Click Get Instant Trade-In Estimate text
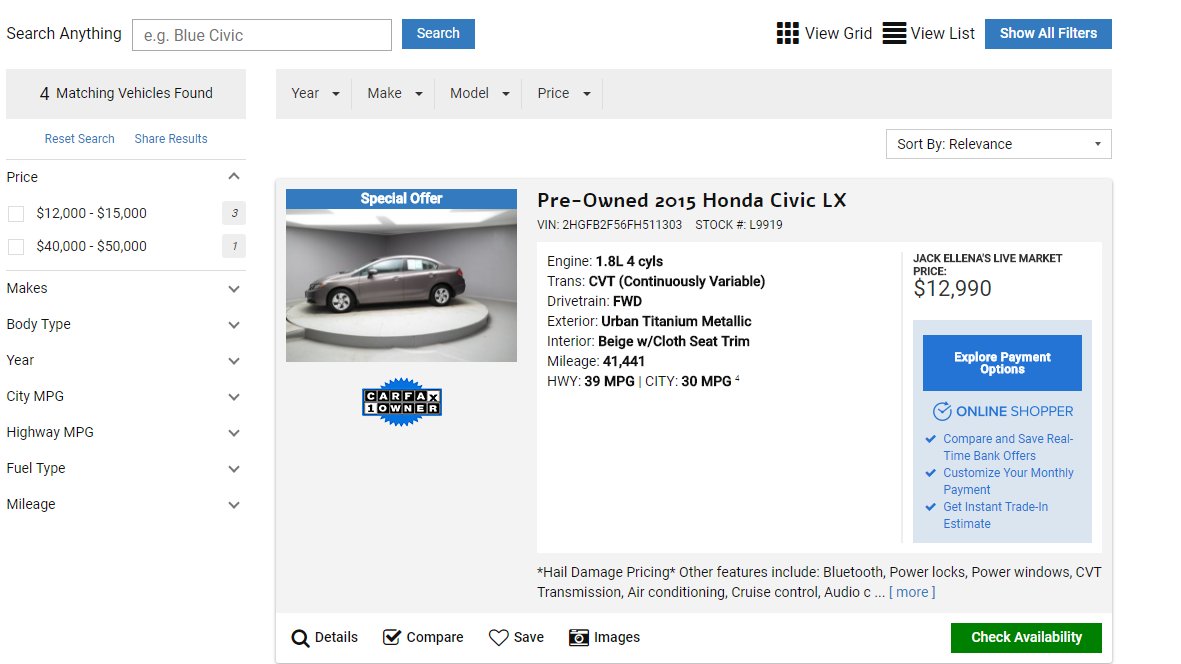 [995, 515]
